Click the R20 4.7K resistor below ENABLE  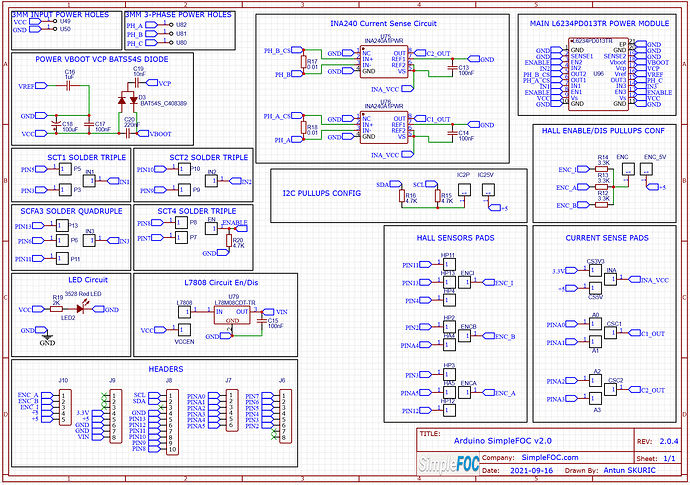(x=229, y=240)
